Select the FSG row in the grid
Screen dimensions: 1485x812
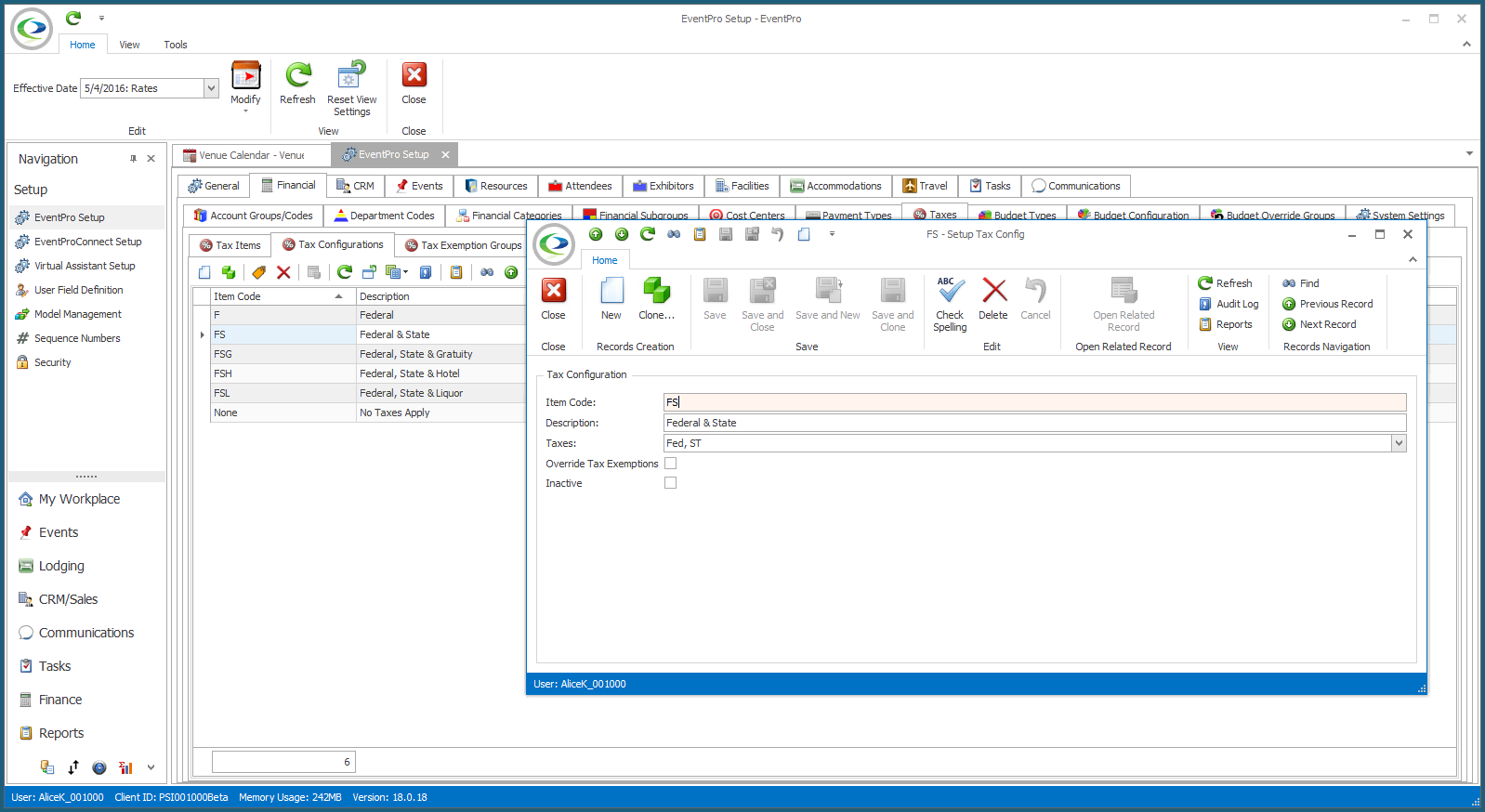click(368, 354)
